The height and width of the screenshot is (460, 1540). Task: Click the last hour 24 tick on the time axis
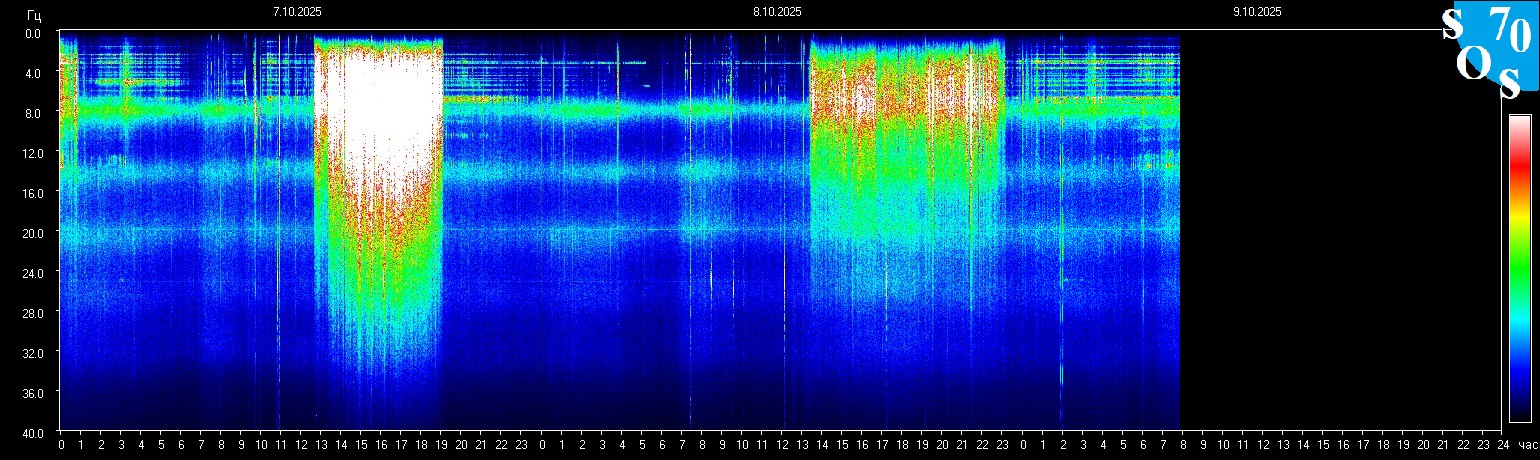1502,445
